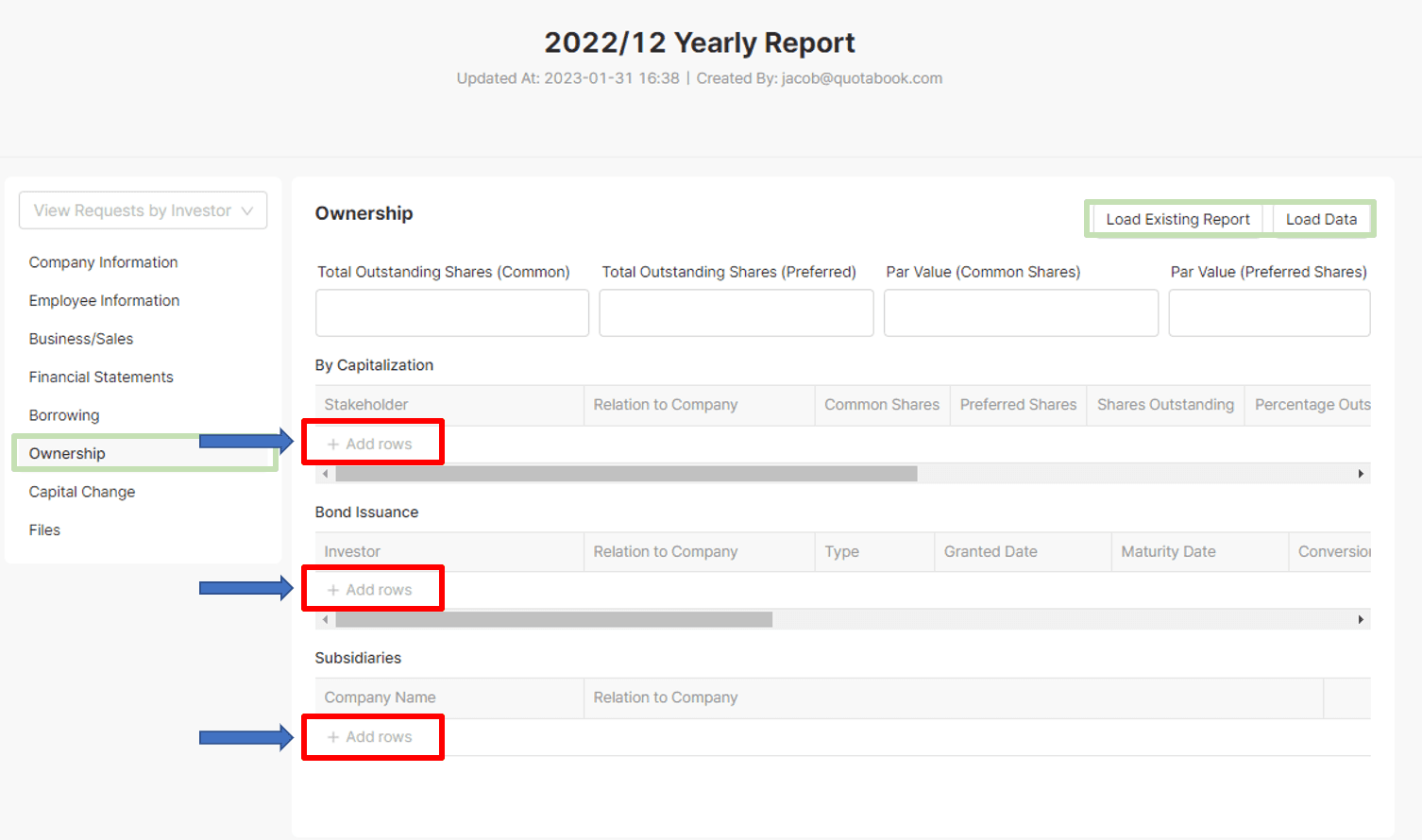Go to Business/Sales section
1422x840 pixels.
(81, 339)
